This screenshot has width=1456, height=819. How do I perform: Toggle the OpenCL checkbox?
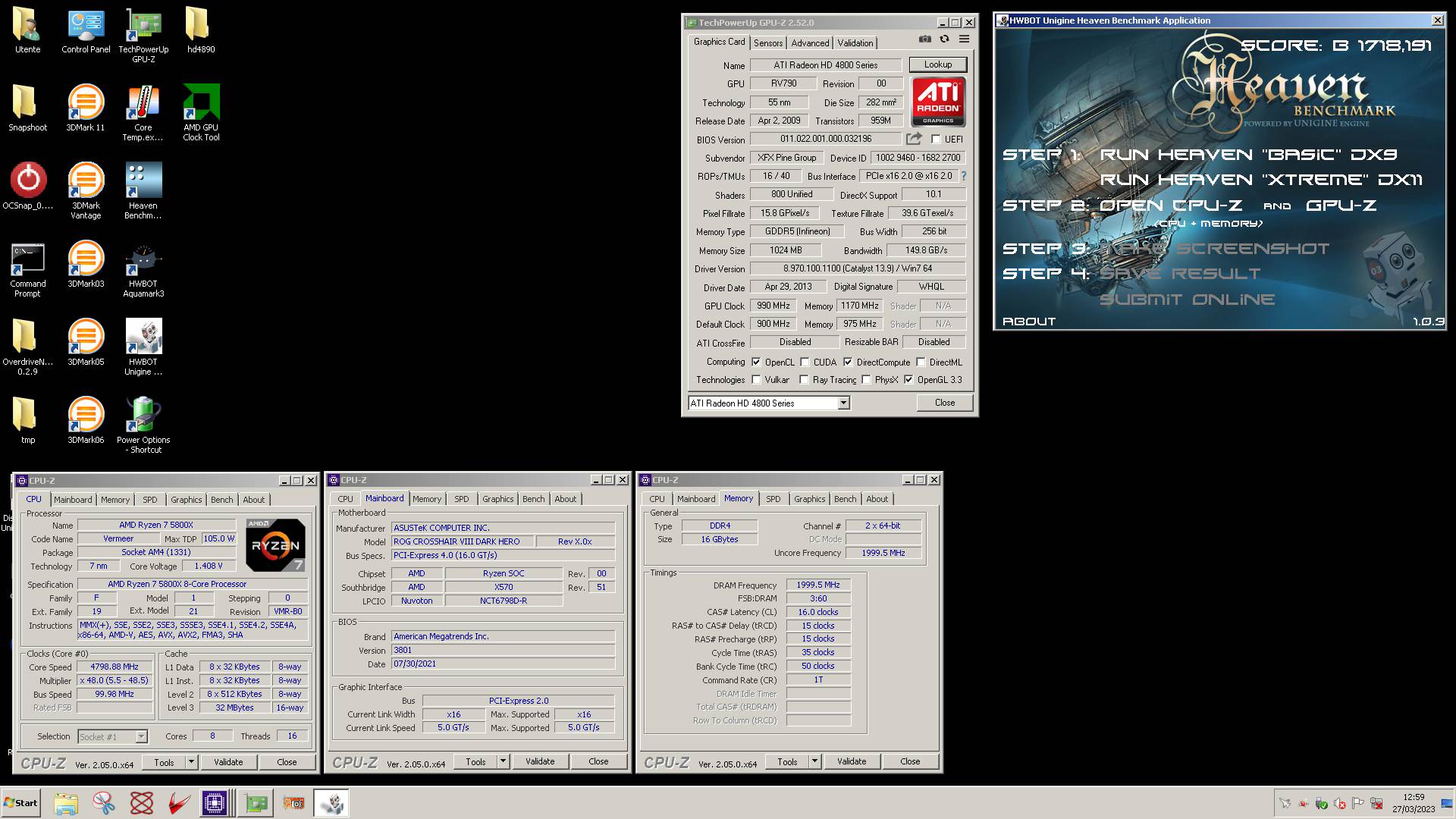[756, 362]
